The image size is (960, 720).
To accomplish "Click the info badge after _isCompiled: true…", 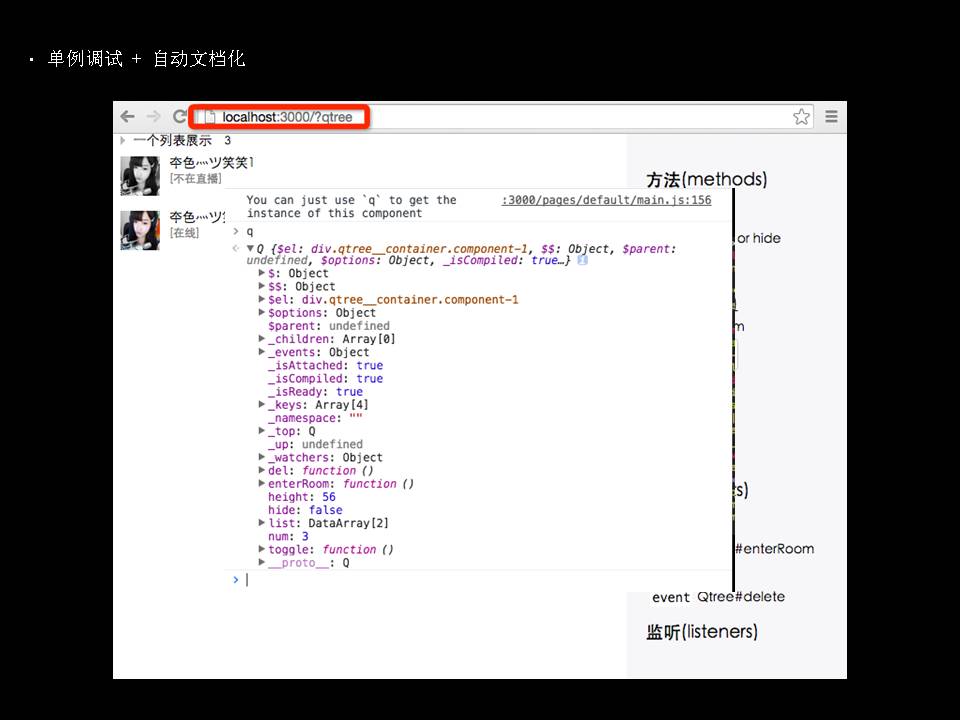I will [582, 261].
